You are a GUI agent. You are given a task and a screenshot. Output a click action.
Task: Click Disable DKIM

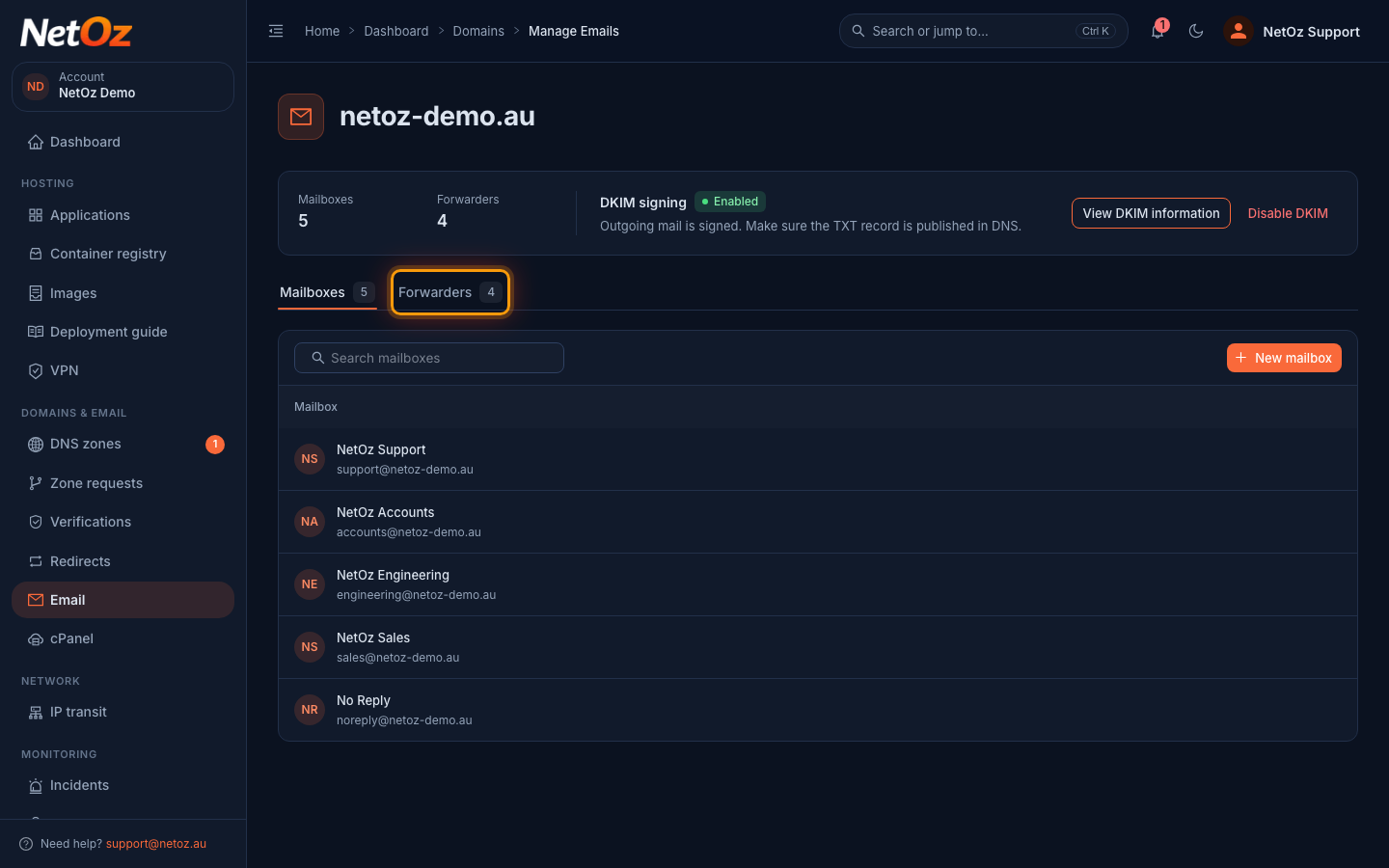pos(1288,213)
